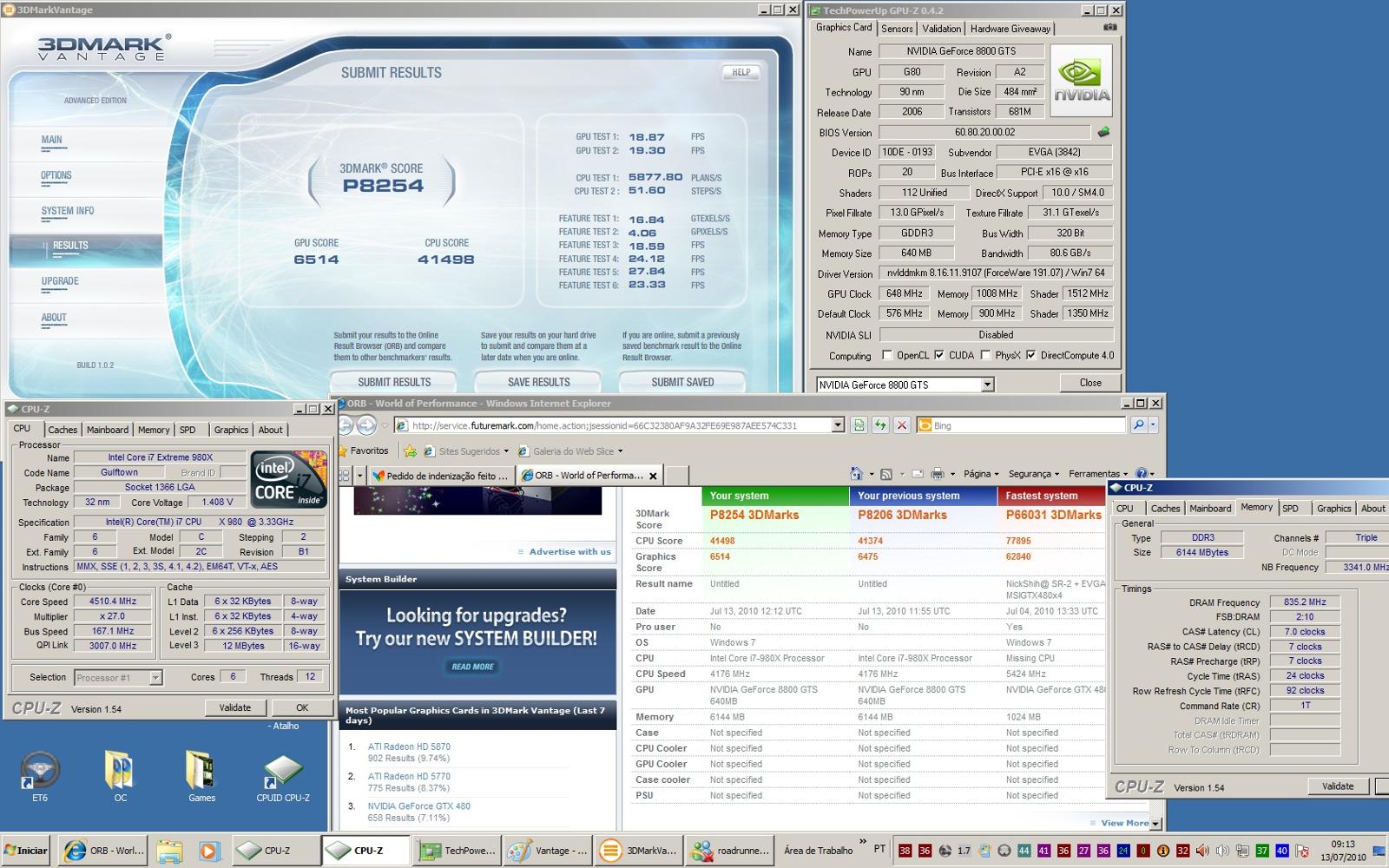Switch to Vantage Paint taskbar button
Viewport: 1389px width, 868px height.
coord(548,851)
